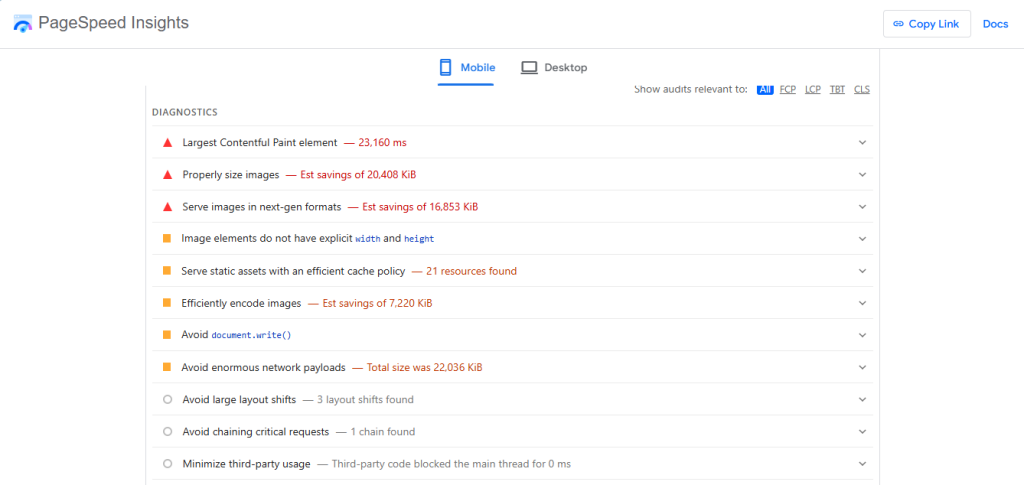Screen dimensions: 1024x485
Task: Select the All audits filter
Action: 765,89
